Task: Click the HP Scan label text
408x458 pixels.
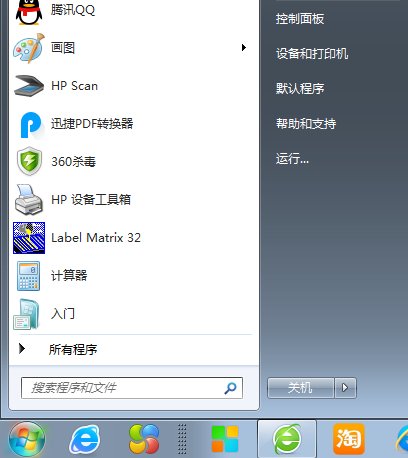Action: 75,86
